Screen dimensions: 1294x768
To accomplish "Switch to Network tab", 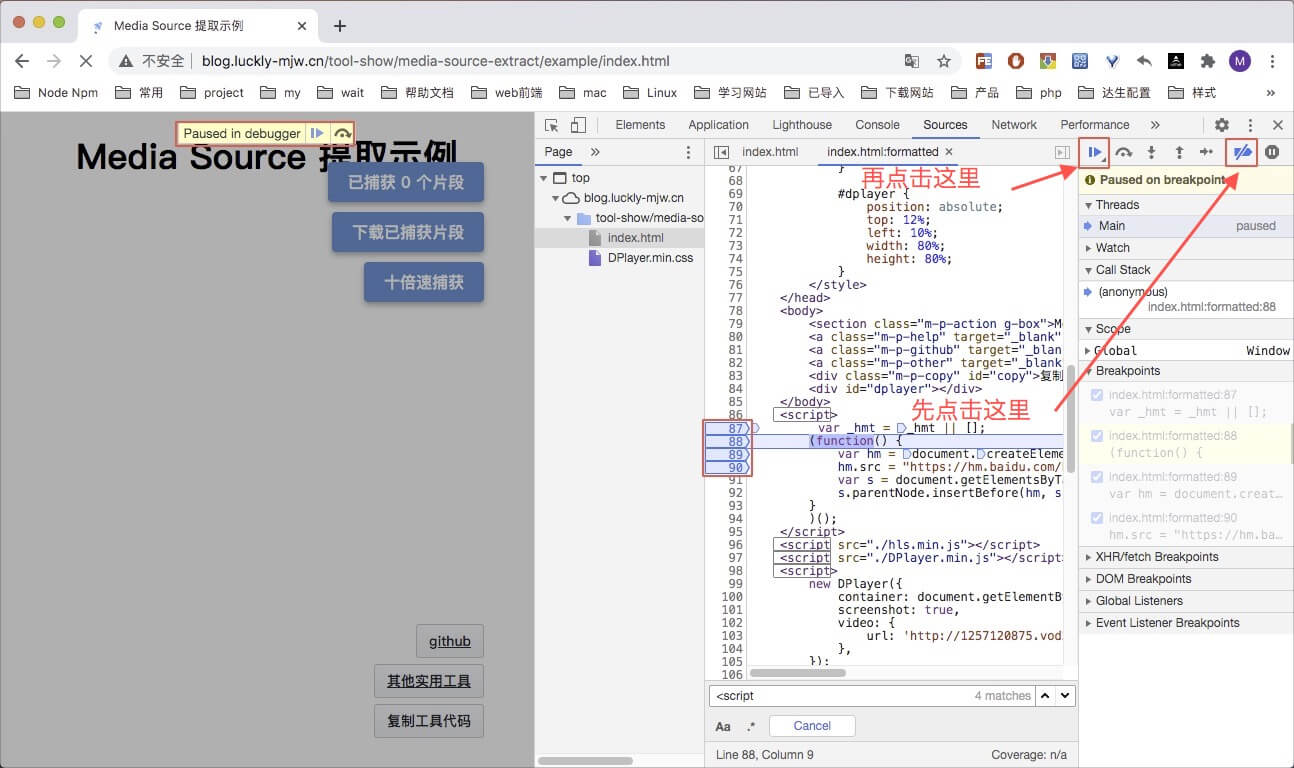I will 1014,125.
